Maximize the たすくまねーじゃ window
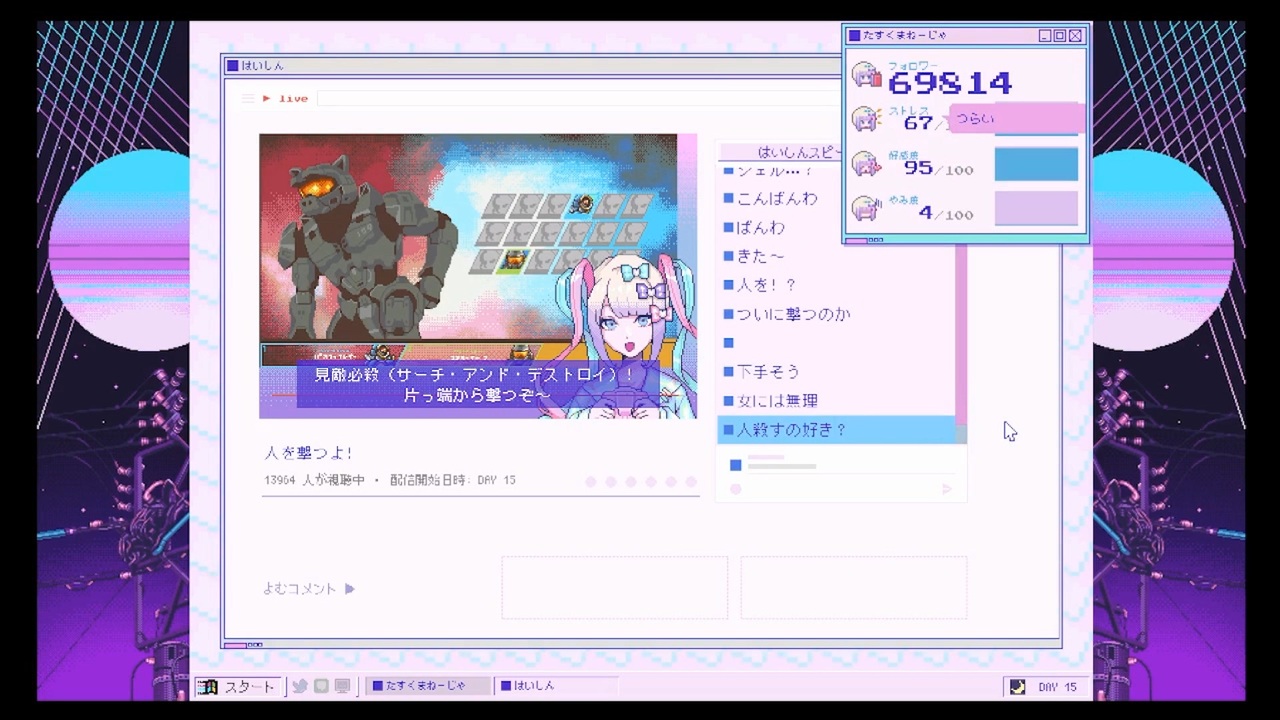 click(1060, 36)
